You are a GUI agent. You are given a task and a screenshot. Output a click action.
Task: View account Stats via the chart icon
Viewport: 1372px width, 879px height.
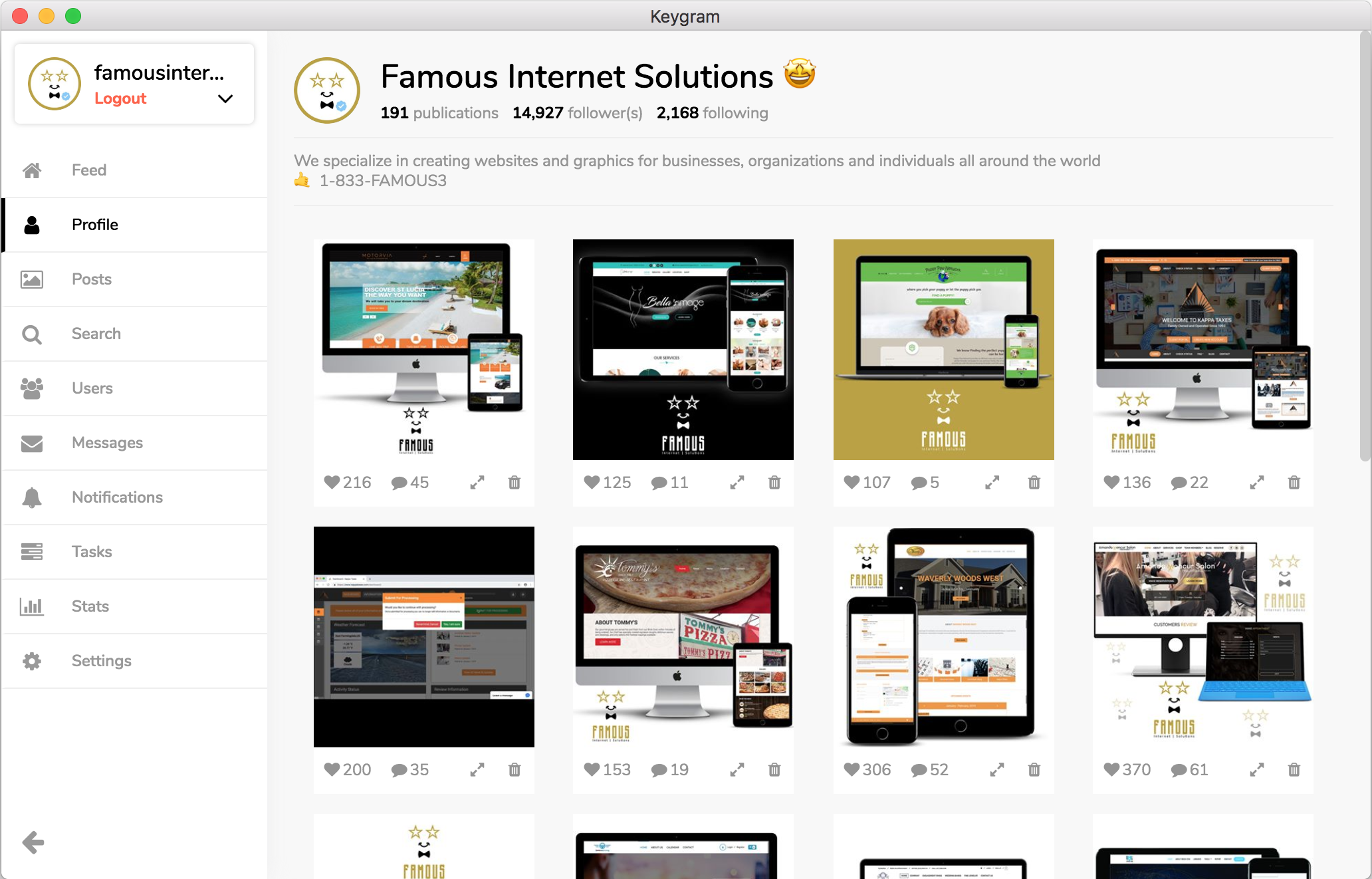coord(32,606)
